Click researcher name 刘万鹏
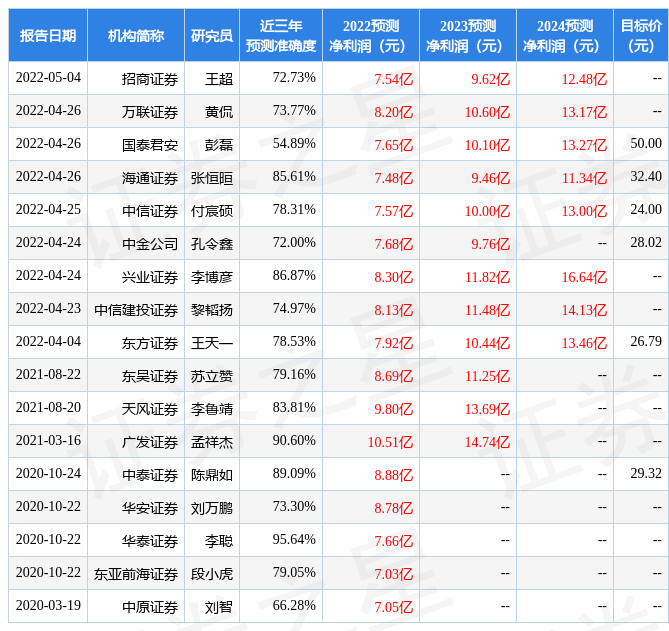This screenshot has width=669, height=631. tap(212, 508)
